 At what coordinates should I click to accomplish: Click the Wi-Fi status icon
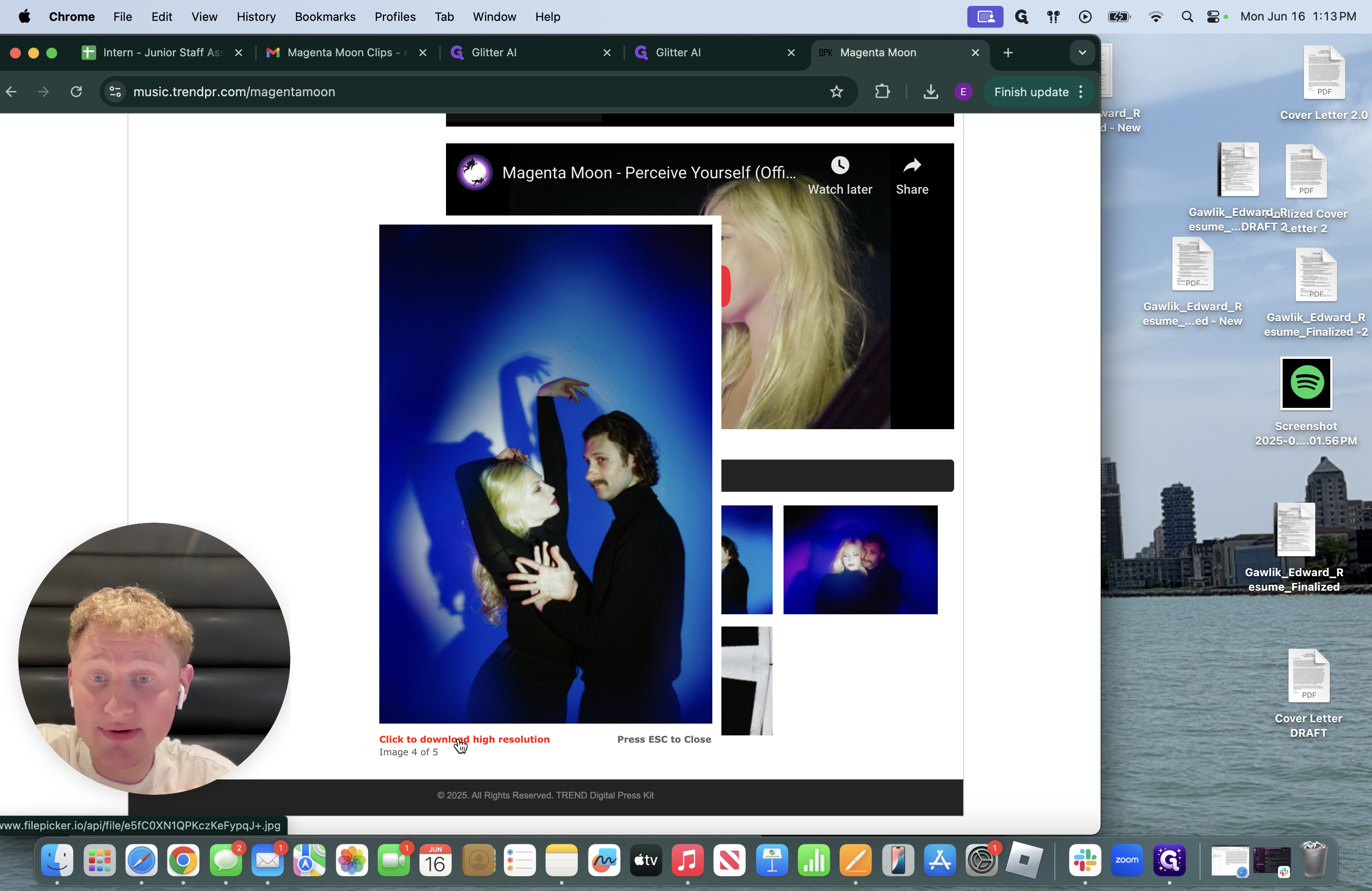point(1155,17)
